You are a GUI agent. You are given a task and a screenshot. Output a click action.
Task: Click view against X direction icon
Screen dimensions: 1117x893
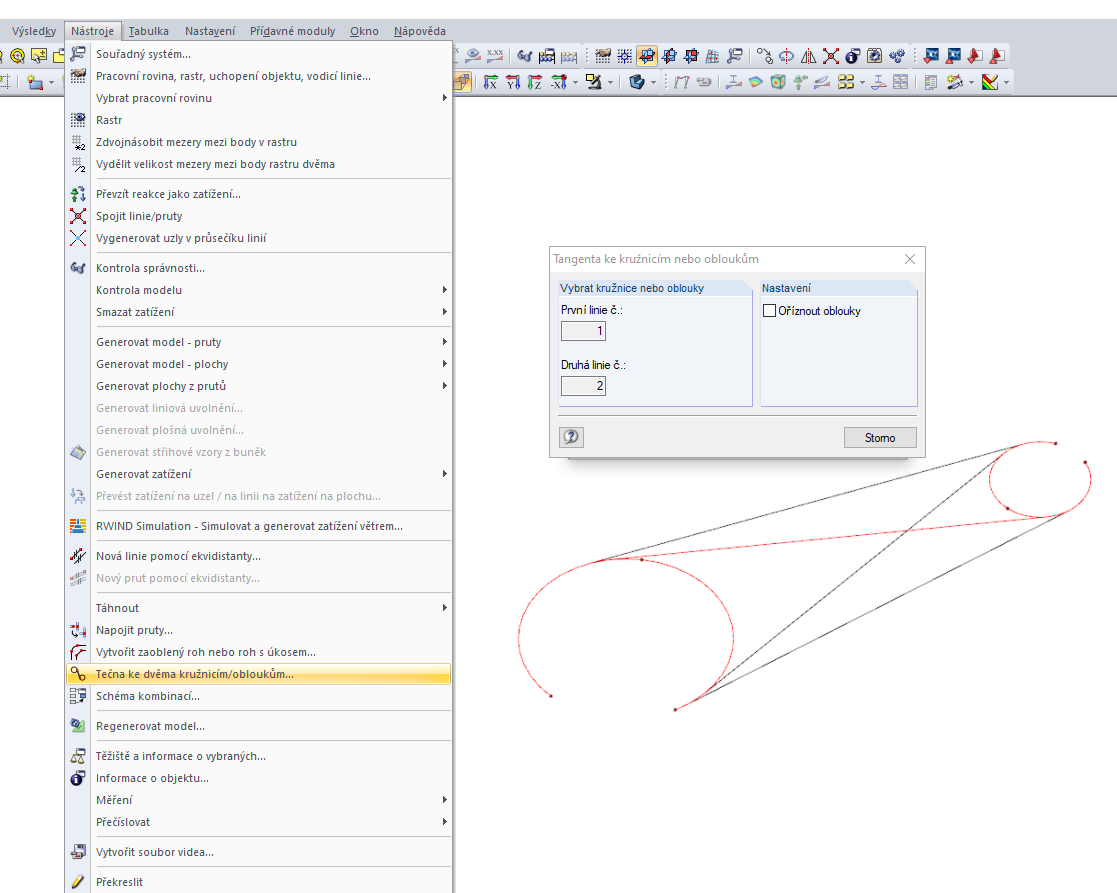[x=558, y=83]
